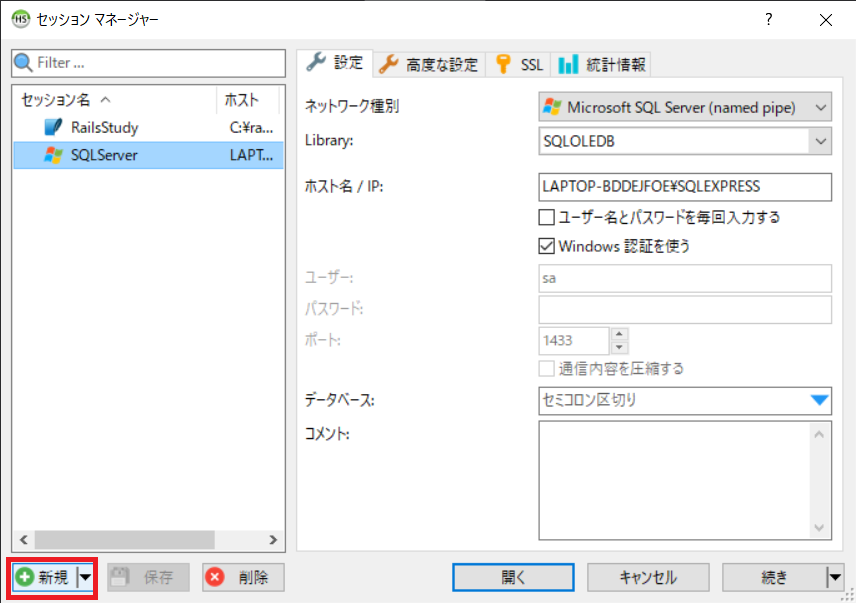Click the ホスト名 / IP input field
This screenshot has height=603, width=856.
click(685, 187)
